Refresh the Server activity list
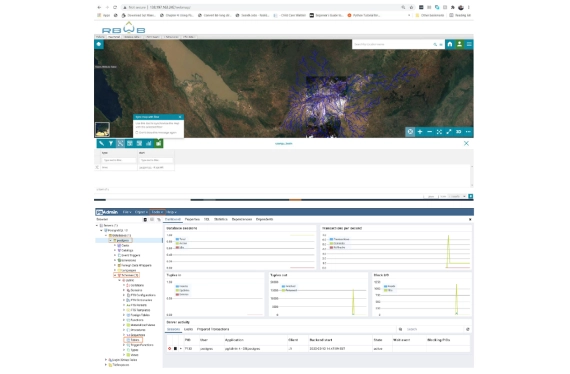Viewport: 570px width, 374px height. [x=467, y=329]
